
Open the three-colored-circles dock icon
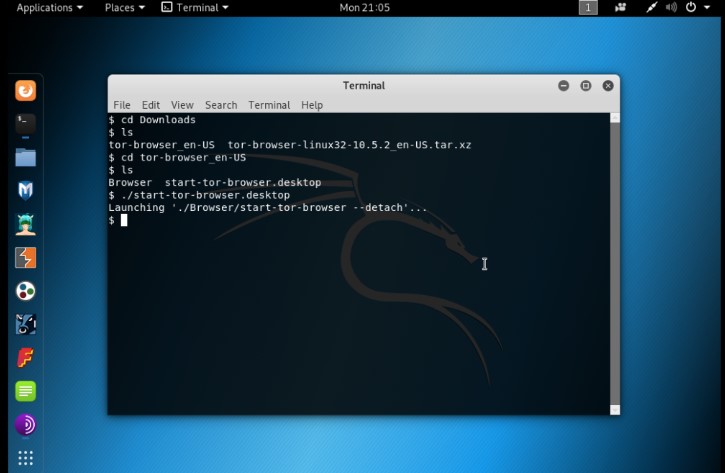[x=25, y=291]
